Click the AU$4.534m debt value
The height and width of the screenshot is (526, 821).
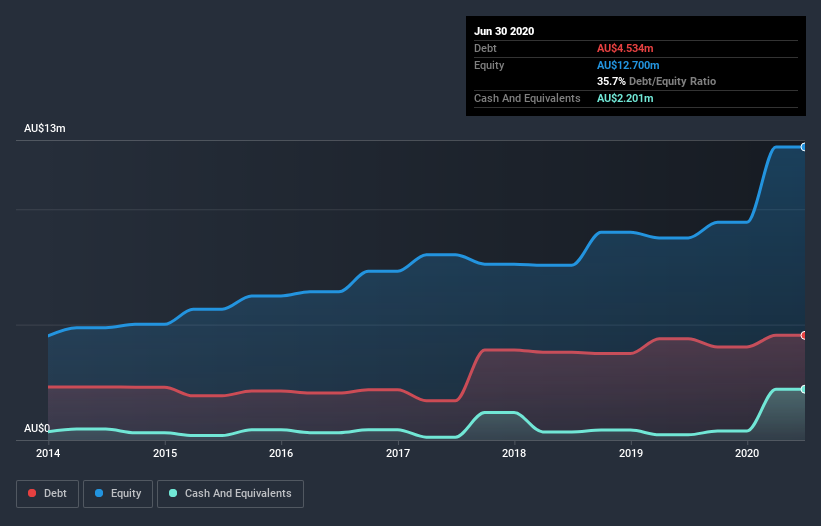coord(625,48)
